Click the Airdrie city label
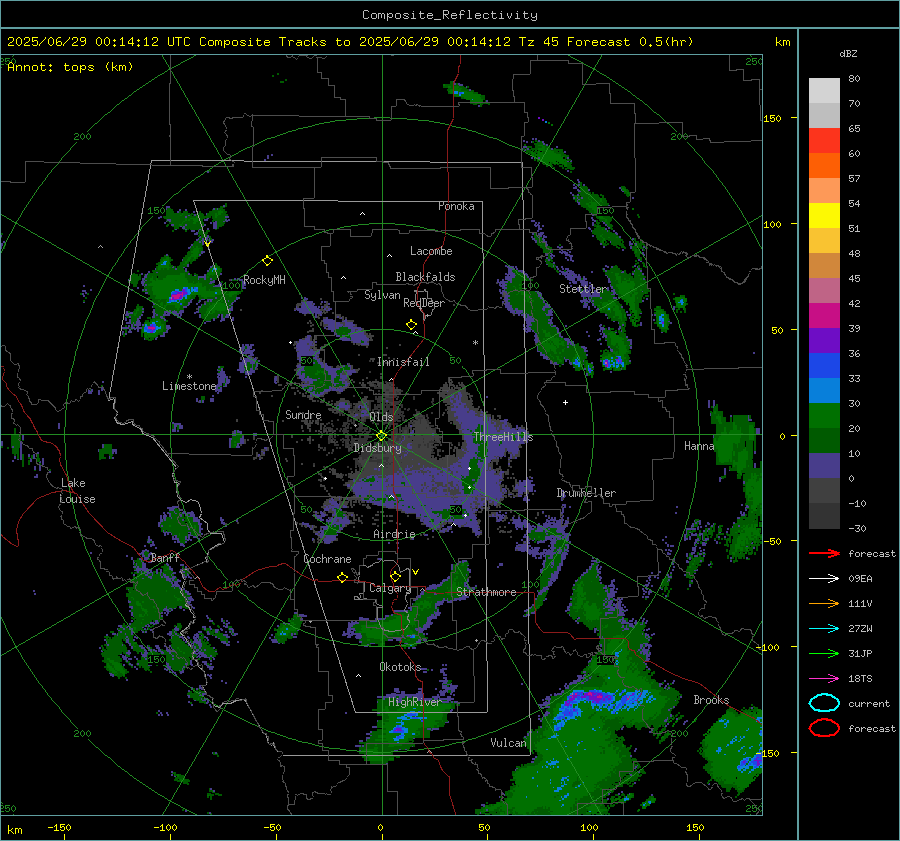Screen dimensions: 900x841 pyautogui.click(x=394, y=534)
